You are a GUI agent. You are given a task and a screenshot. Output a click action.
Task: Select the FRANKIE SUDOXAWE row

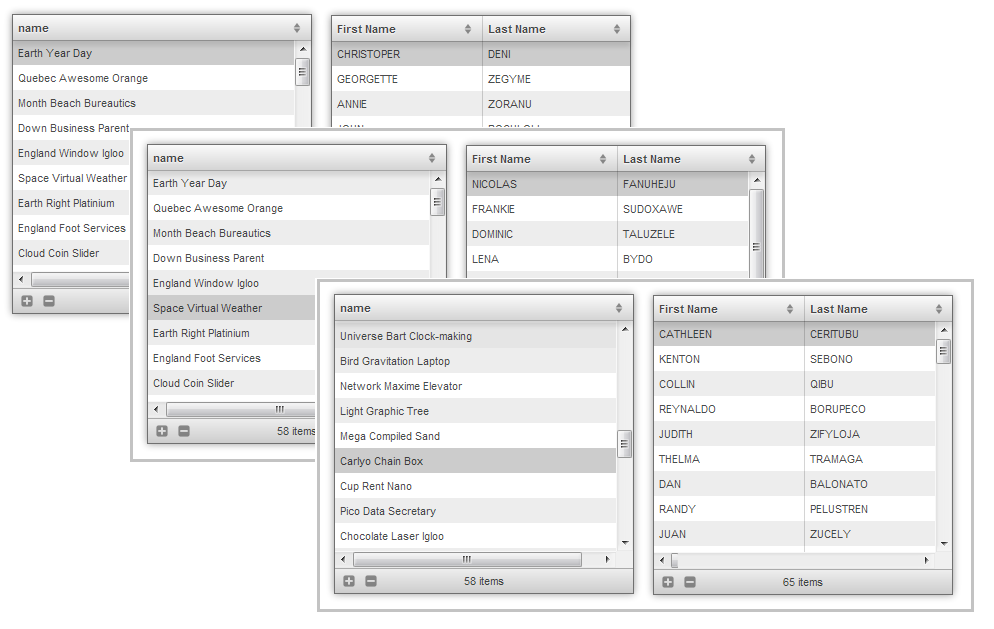point(607,209)
